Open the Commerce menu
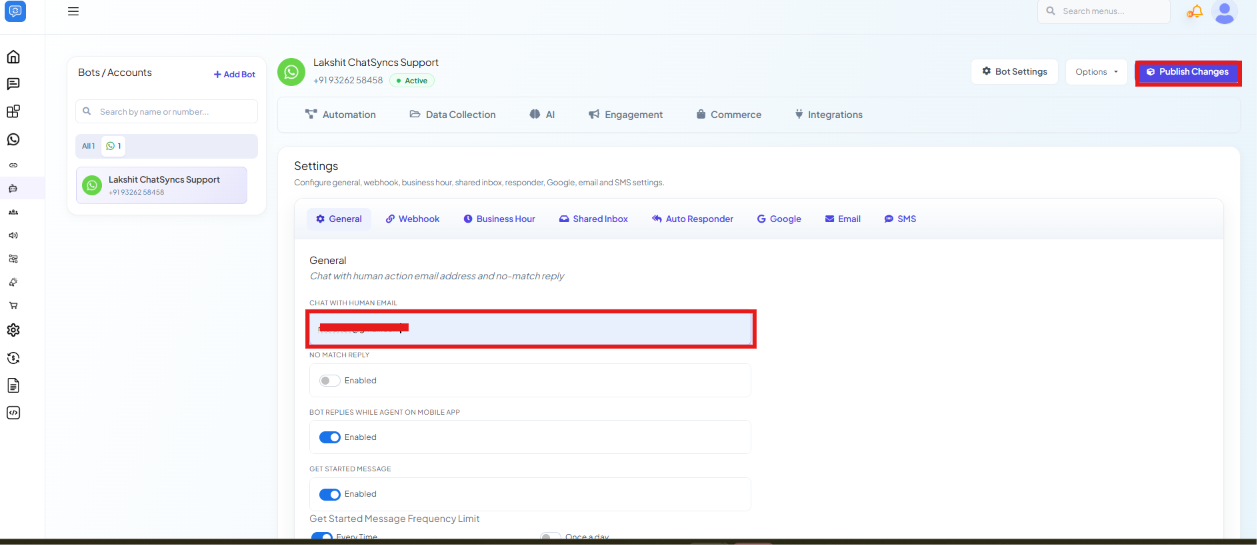 click(x=729, y=115)
